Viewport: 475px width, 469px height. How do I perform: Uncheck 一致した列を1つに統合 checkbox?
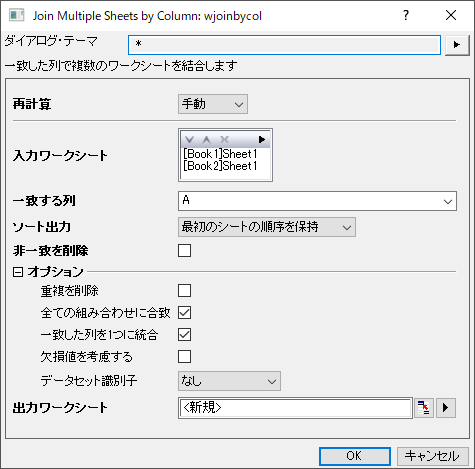184,335
